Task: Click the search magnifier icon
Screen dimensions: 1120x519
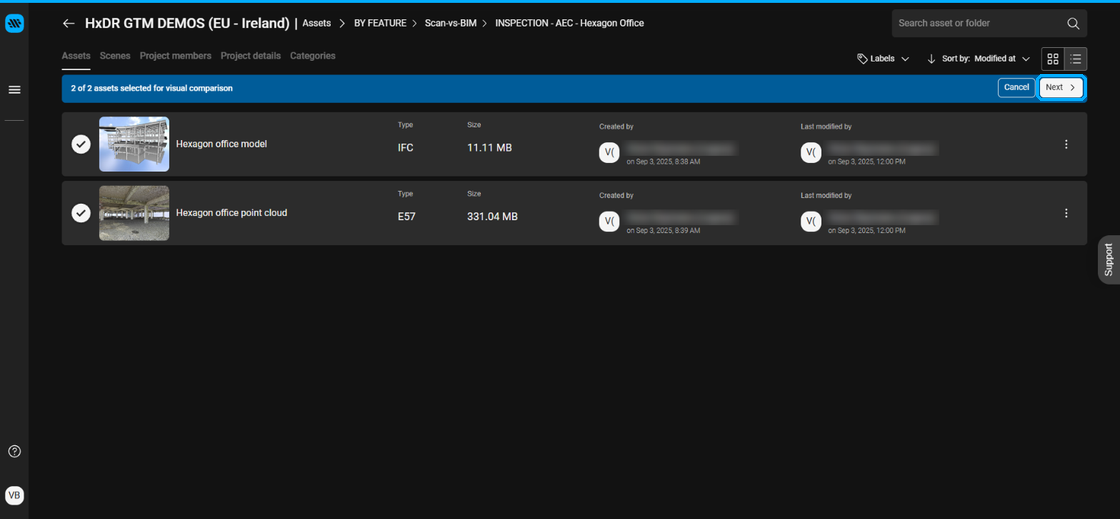Action: click(1073, 24)
